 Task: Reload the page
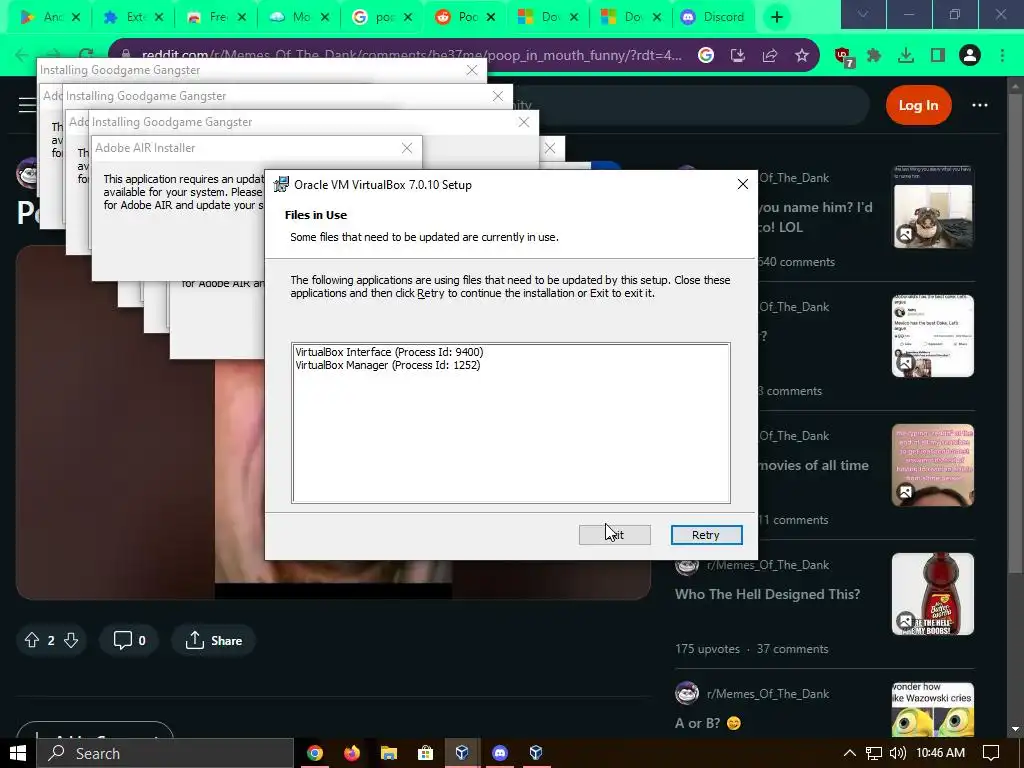(86, 56)
